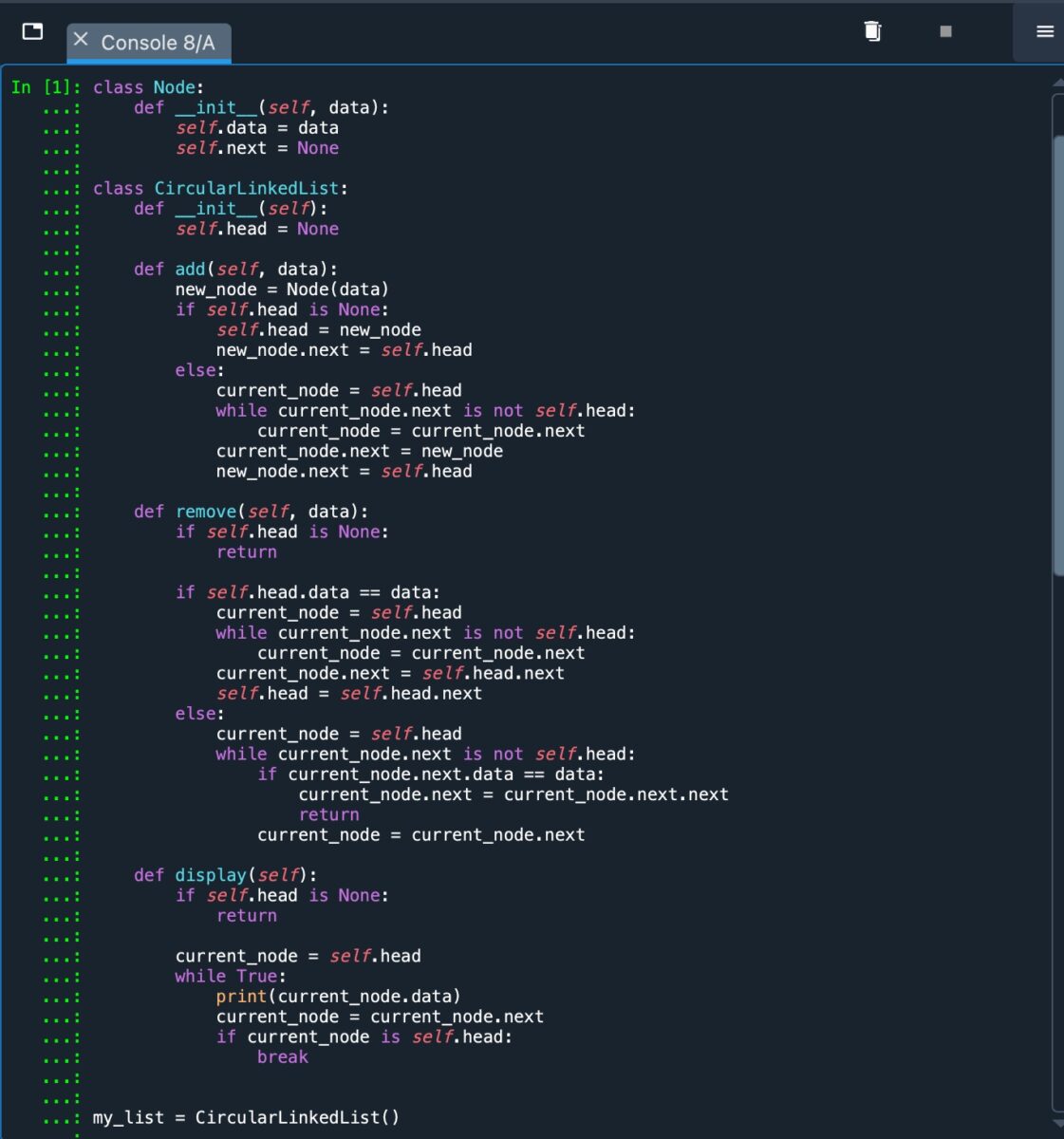Click the trash icon to remove all variables
This screenshot has height=1139, width=1064.
click(872, 31)
